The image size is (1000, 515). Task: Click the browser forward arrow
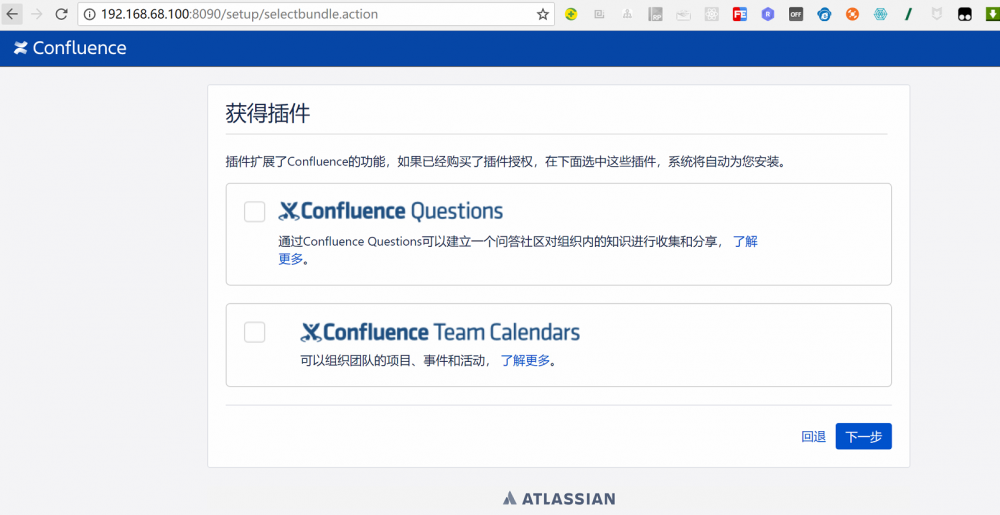tap(36, 14)
